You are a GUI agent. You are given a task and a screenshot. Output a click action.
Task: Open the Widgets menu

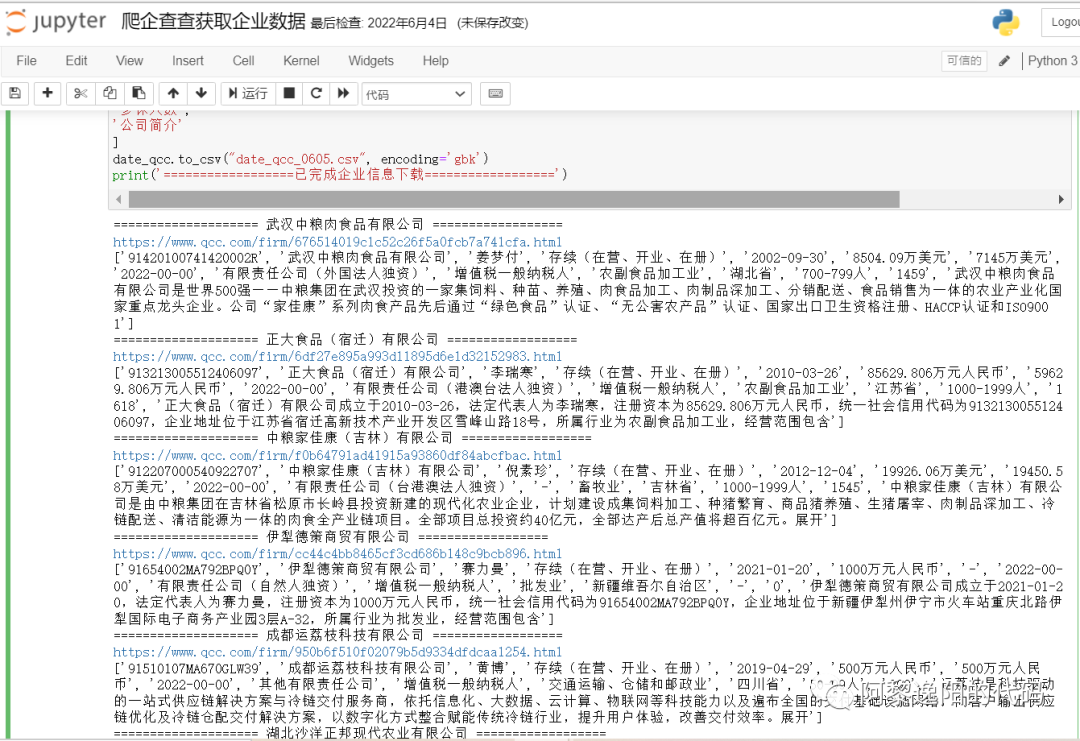click(371, 61)
